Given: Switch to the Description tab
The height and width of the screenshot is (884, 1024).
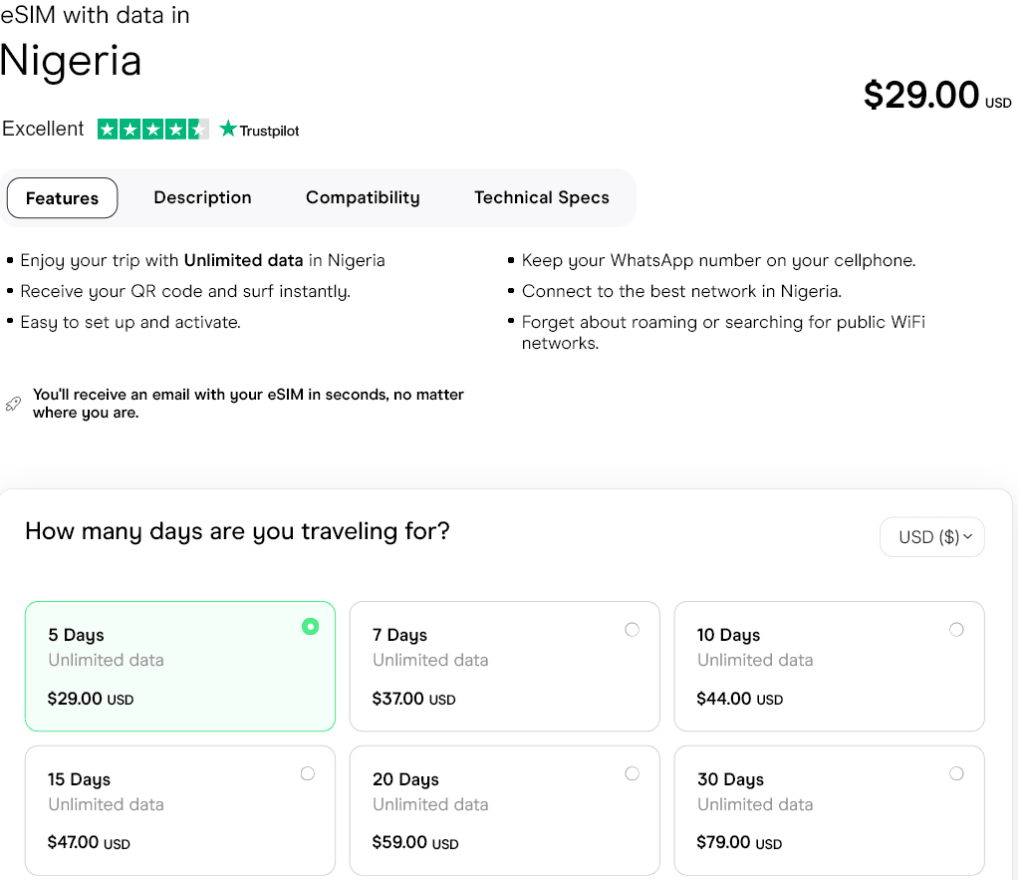Looking at the screenshot, I should (x=202, y=197).
